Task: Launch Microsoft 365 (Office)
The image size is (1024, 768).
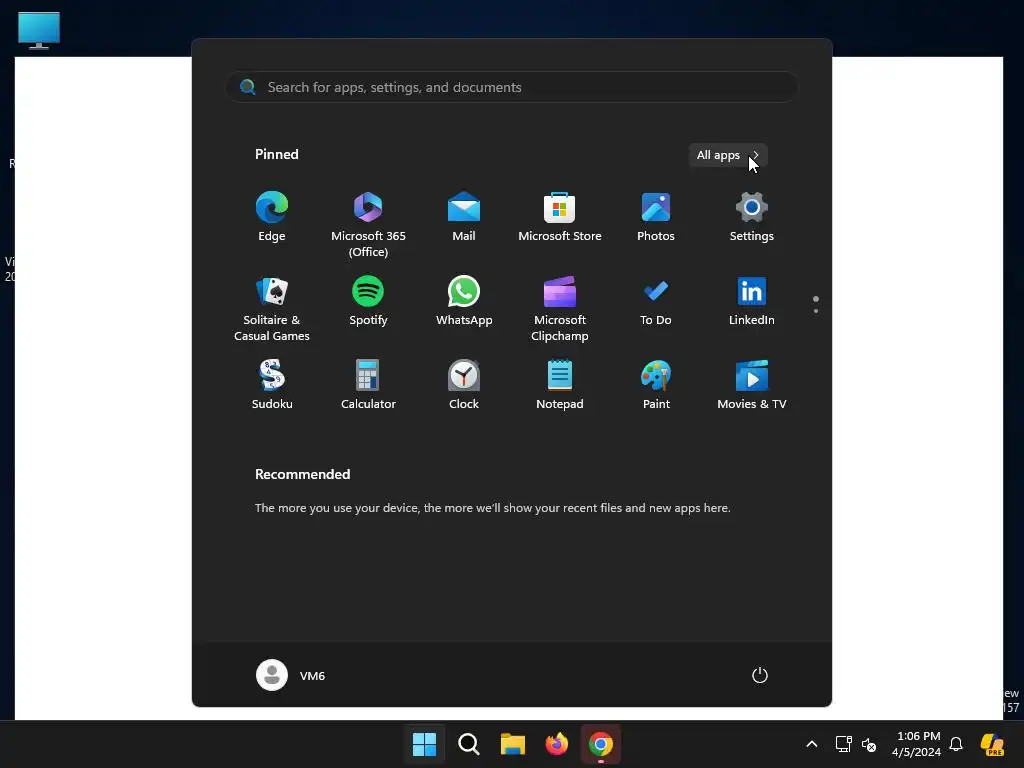Action: point(368,224)
